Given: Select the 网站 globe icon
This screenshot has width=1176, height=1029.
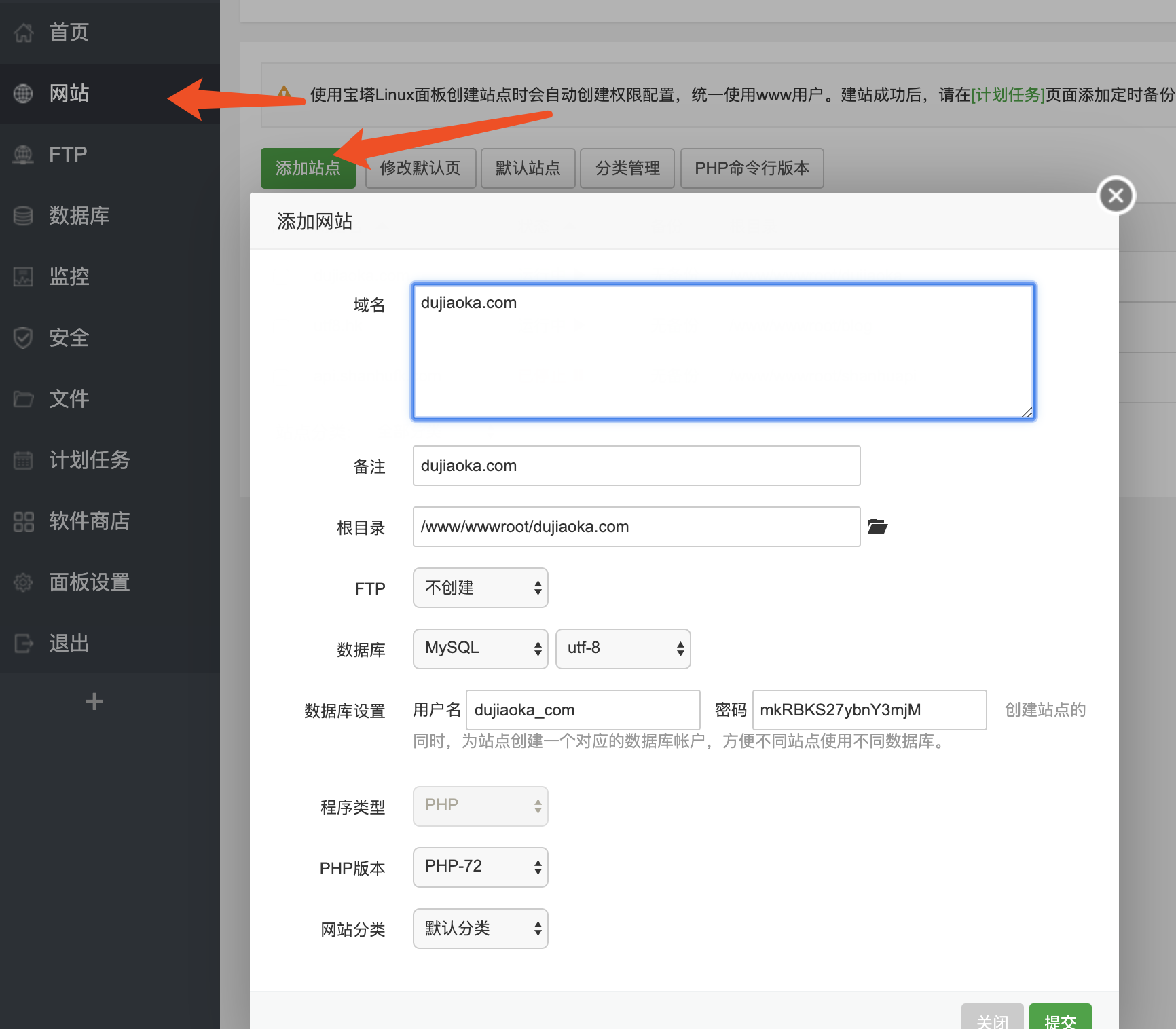Looking at the screenshot, I should coord(23,94).
